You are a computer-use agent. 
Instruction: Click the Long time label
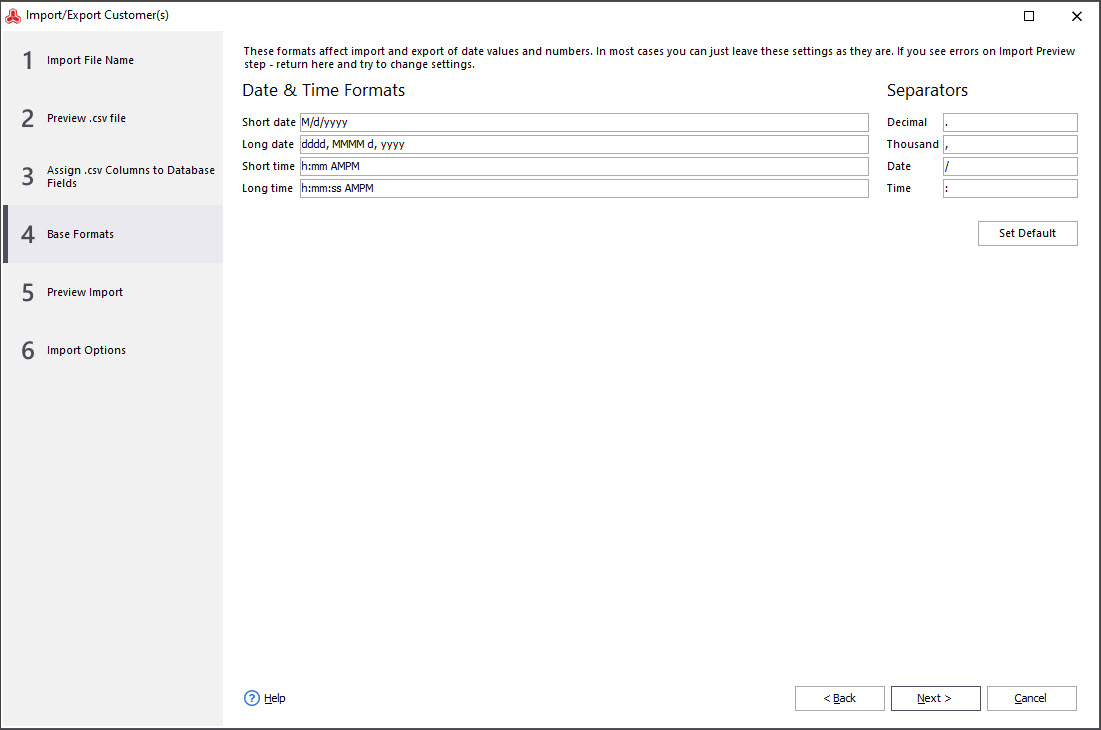tap(268, 188)
